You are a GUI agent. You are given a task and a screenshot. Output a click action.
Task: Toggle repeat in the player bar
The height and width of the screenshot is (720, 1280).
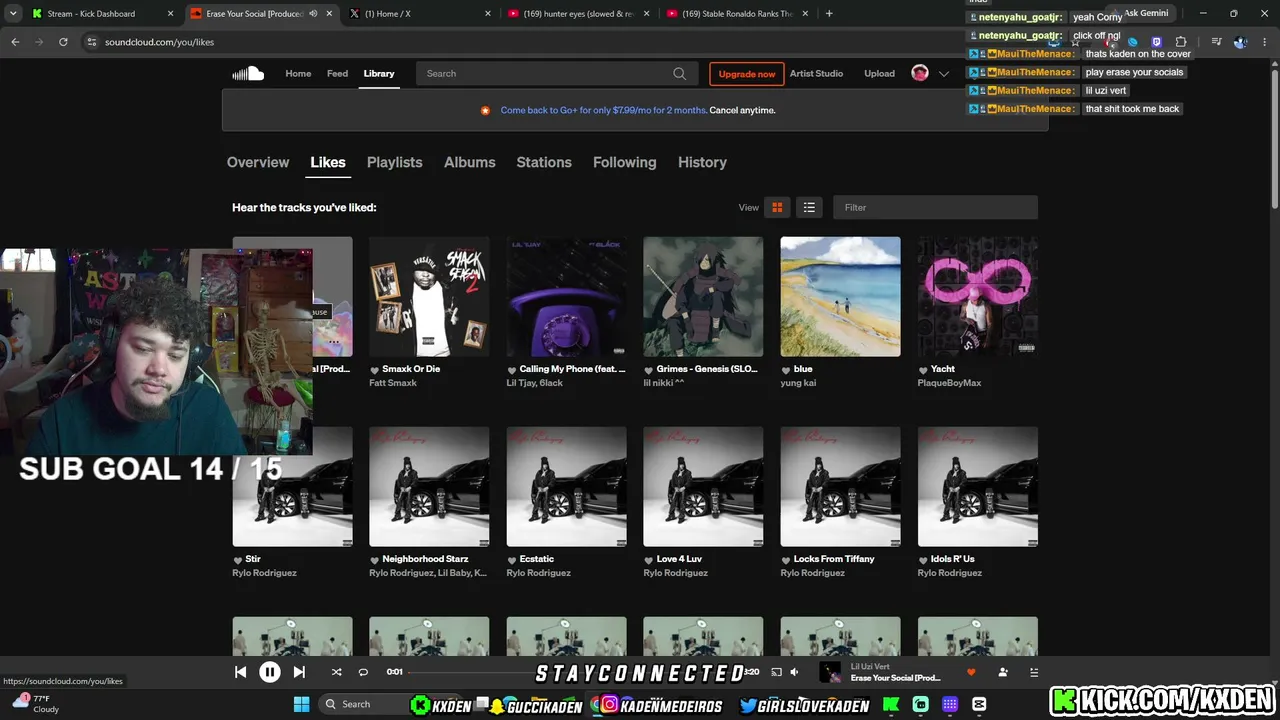point(363,672)
